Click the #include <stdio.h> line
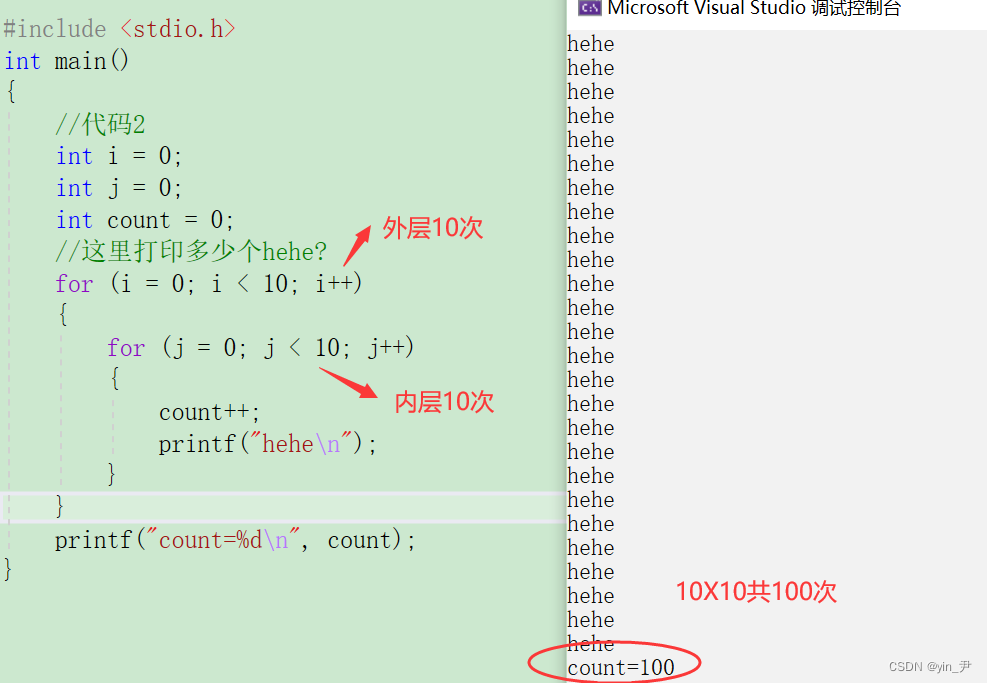Viewport: 987px width, 683px height. [x=120, y=29]
